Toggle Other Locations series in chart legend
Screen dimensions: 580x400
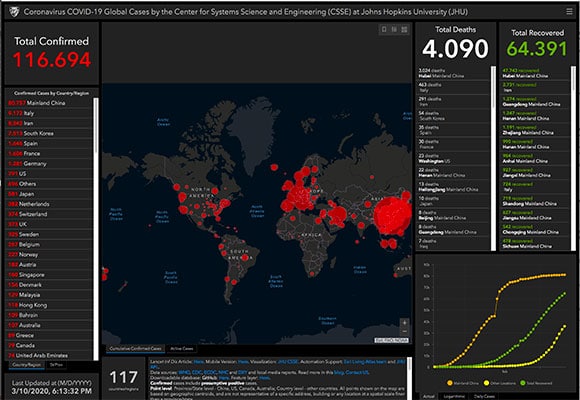(499, 383)
